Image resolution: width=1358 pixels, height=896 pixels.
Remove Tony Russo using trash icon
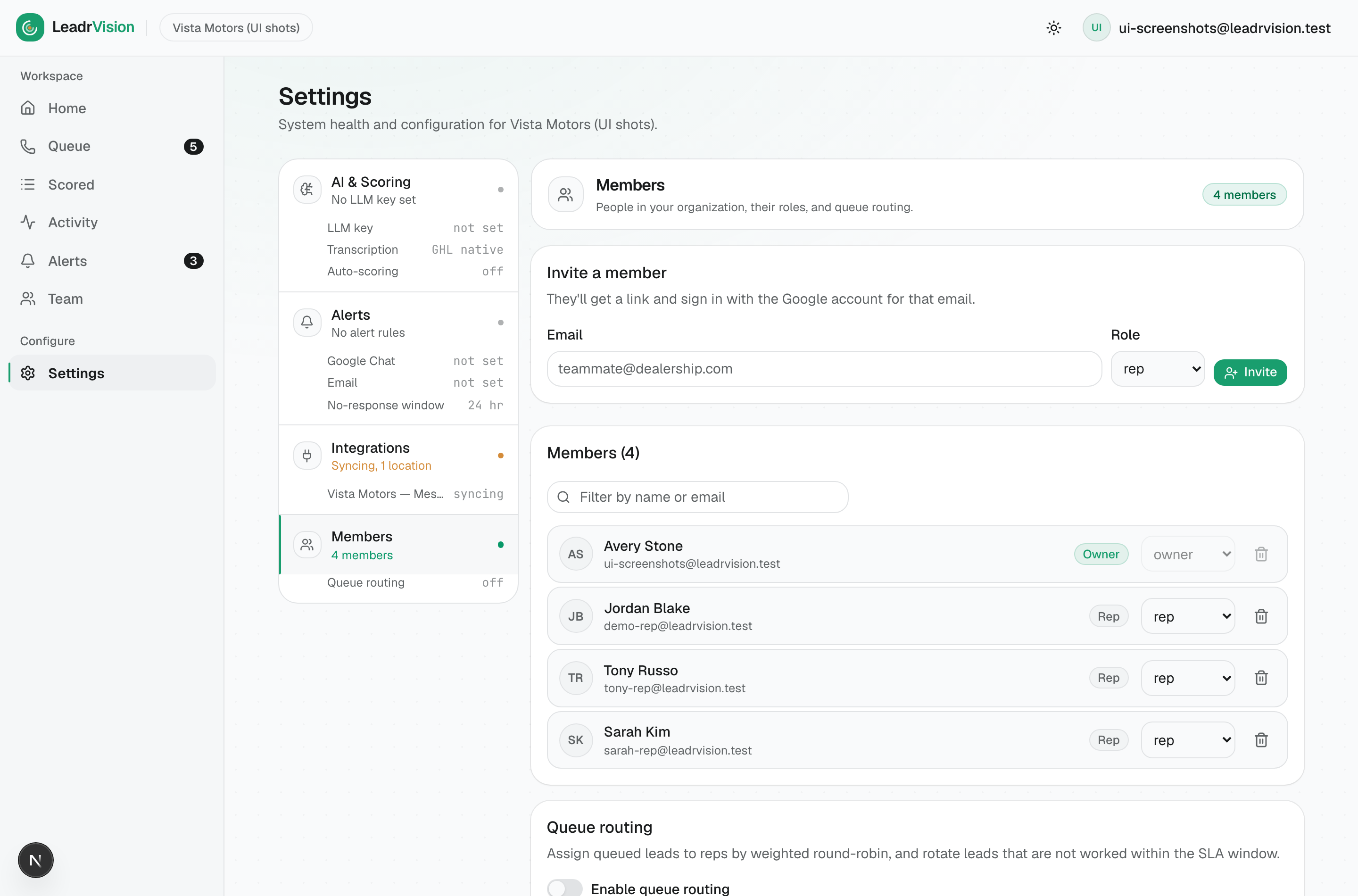(1261, 678)
